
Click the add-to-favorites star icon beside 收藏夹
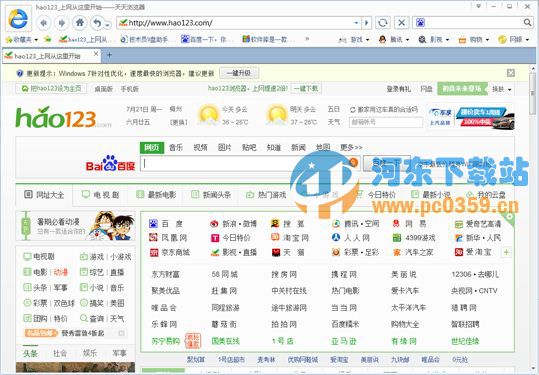[x=47, y=39]
